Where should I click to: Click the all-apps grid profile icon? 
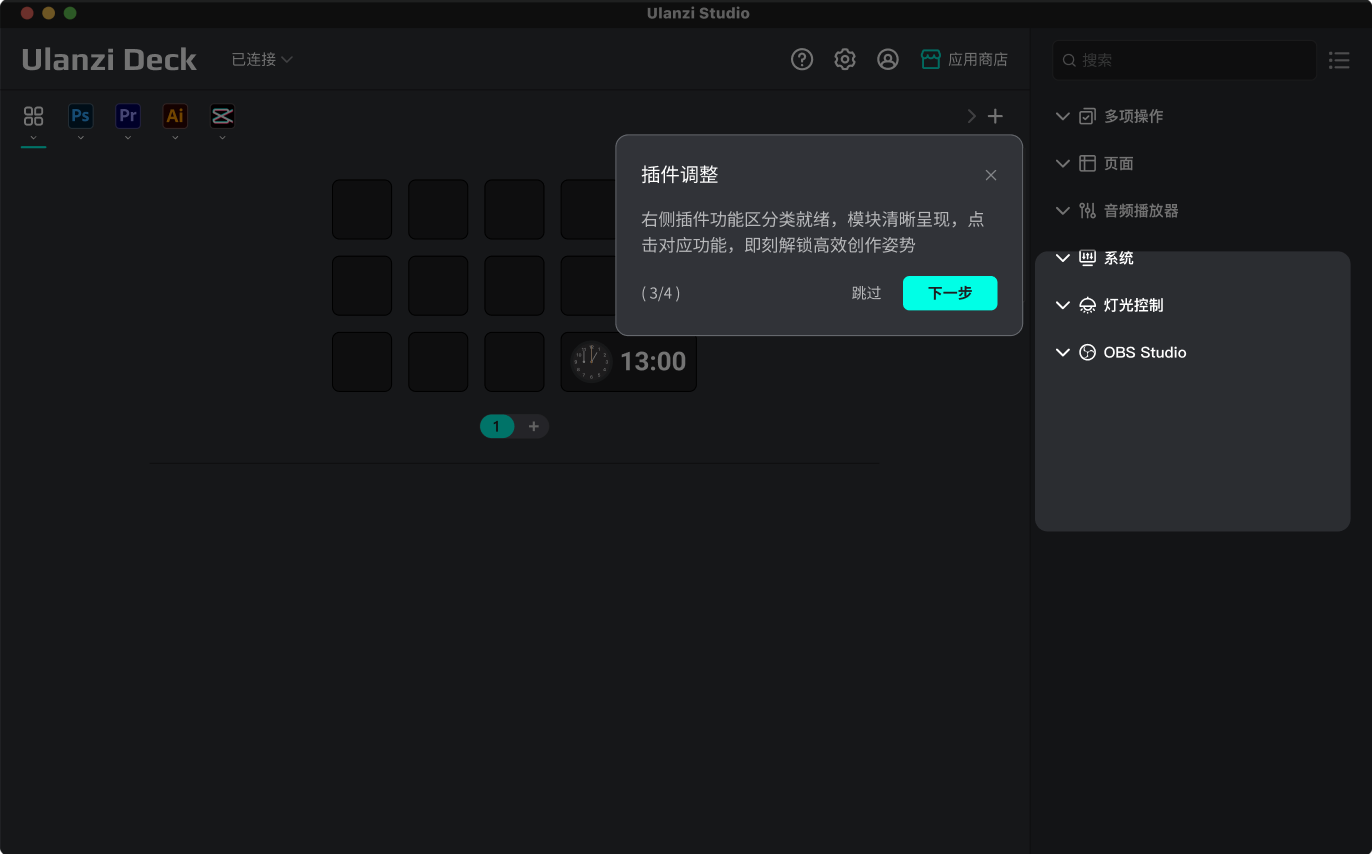pos(33,116)
